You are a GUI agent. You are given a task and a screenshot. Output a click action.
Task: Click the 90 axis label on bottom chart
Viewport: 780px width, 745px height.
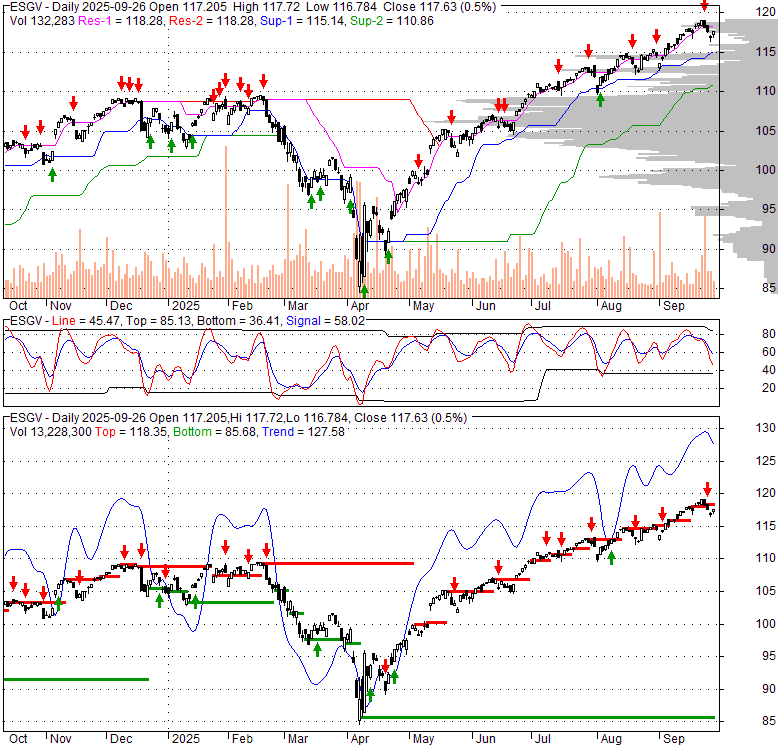coord(769,689)
